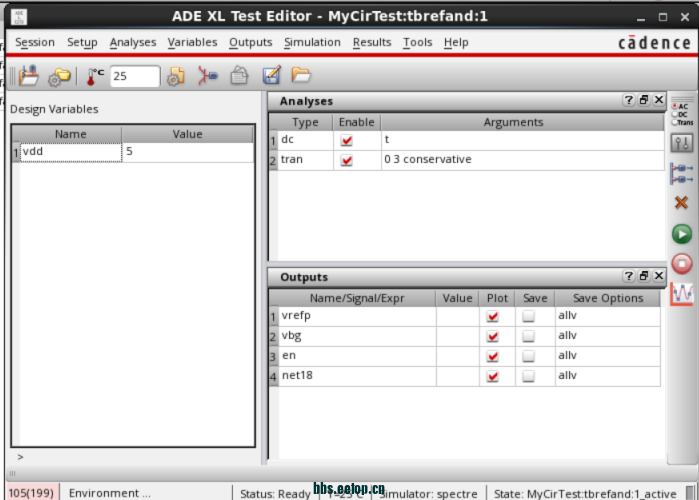Click the open results folder icon
Viewport: 699px width, 500px height.
click(x=301, y=74)
